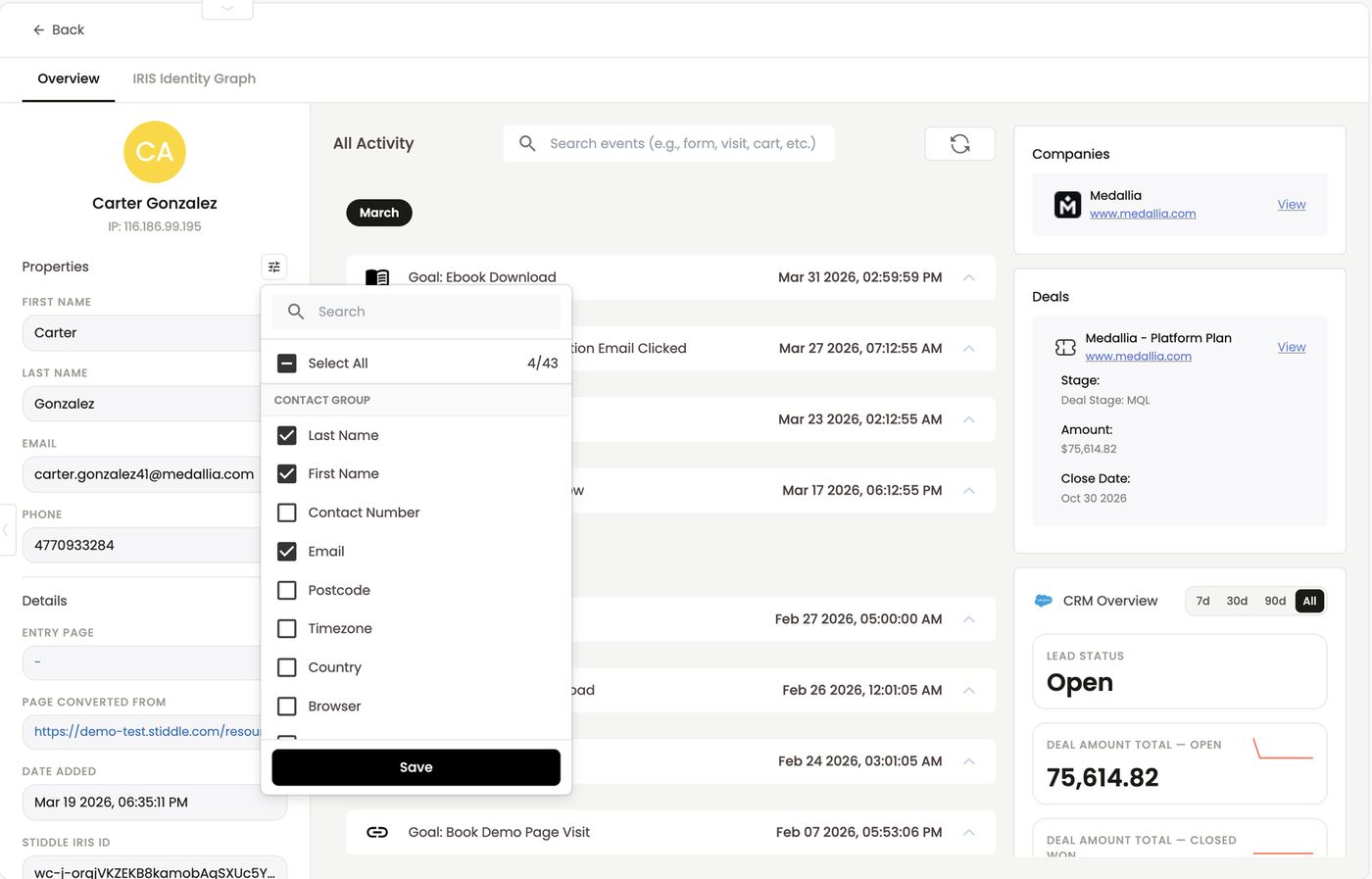Check the Contact Number checkbox

point(287,513)
